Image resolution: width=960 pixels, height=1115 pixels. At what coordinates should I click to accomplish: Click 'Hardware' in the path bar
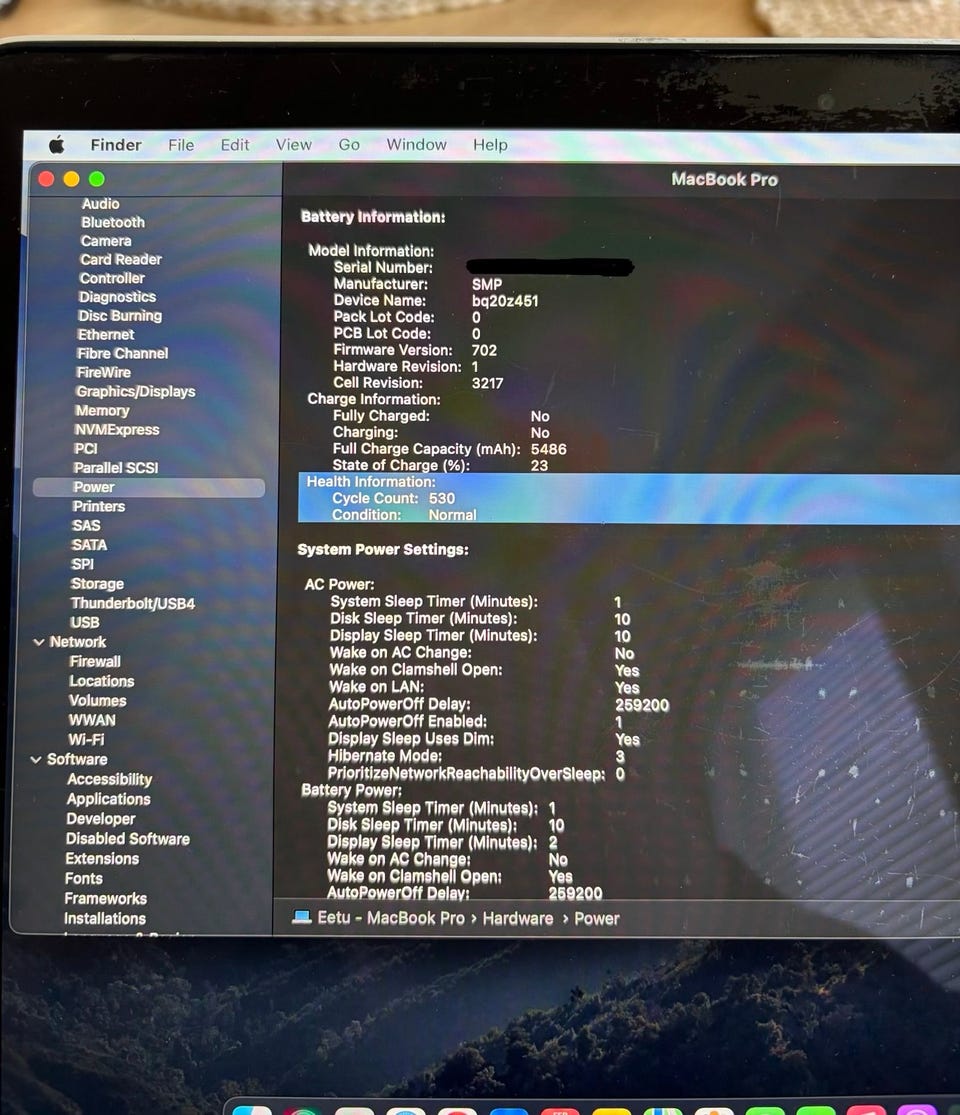518,919
